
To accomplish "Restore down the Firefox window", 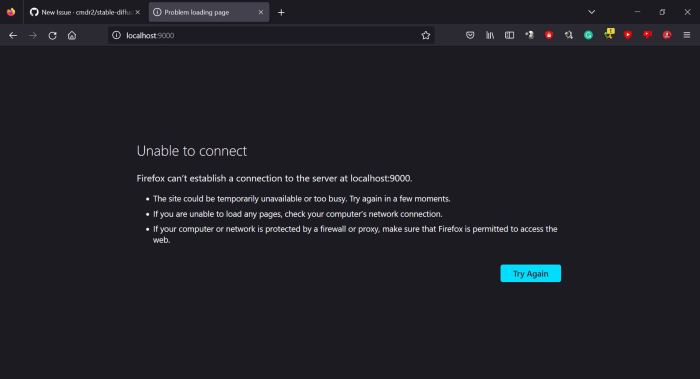I will [x=662, y=12].
